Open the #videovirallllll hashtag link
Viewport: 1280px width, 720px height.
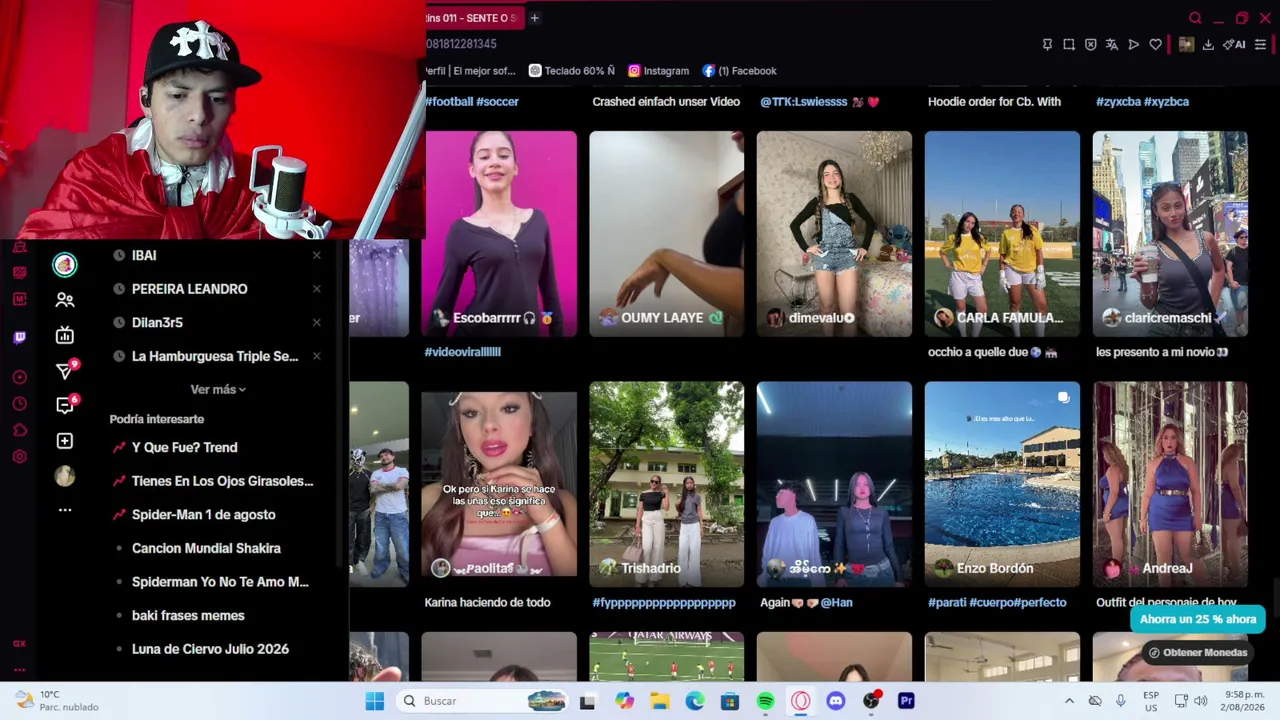point(462,352)
